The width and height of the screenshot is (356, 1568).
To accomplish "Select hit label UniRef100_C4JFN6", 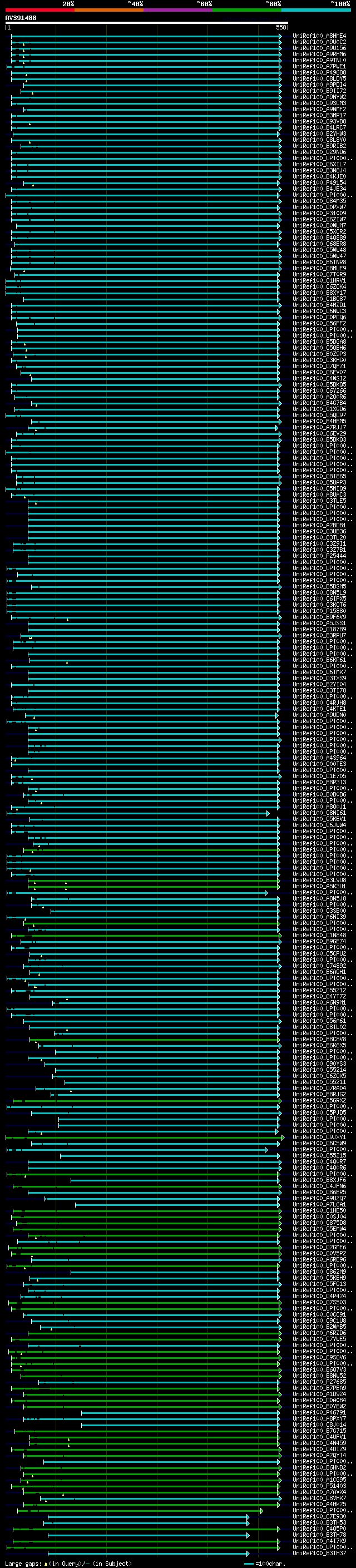I will coord(319,1186).
